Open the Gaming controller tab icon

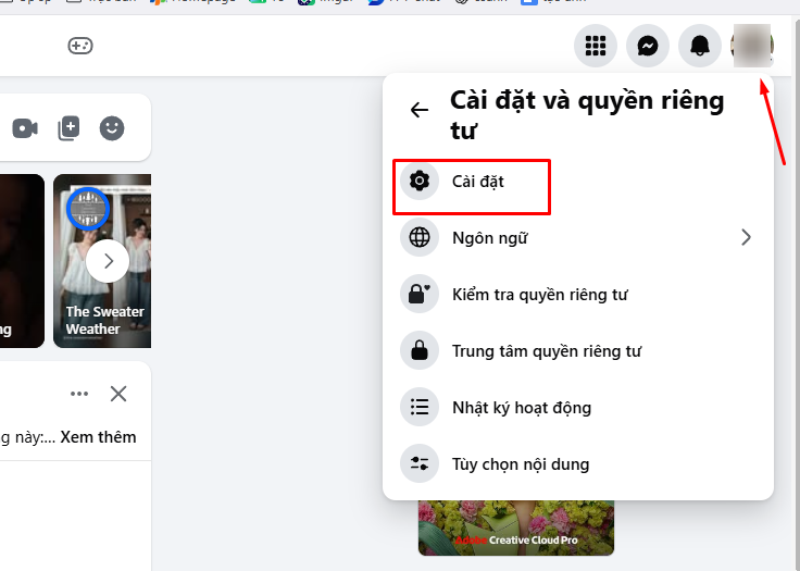(x=80, y=46)
